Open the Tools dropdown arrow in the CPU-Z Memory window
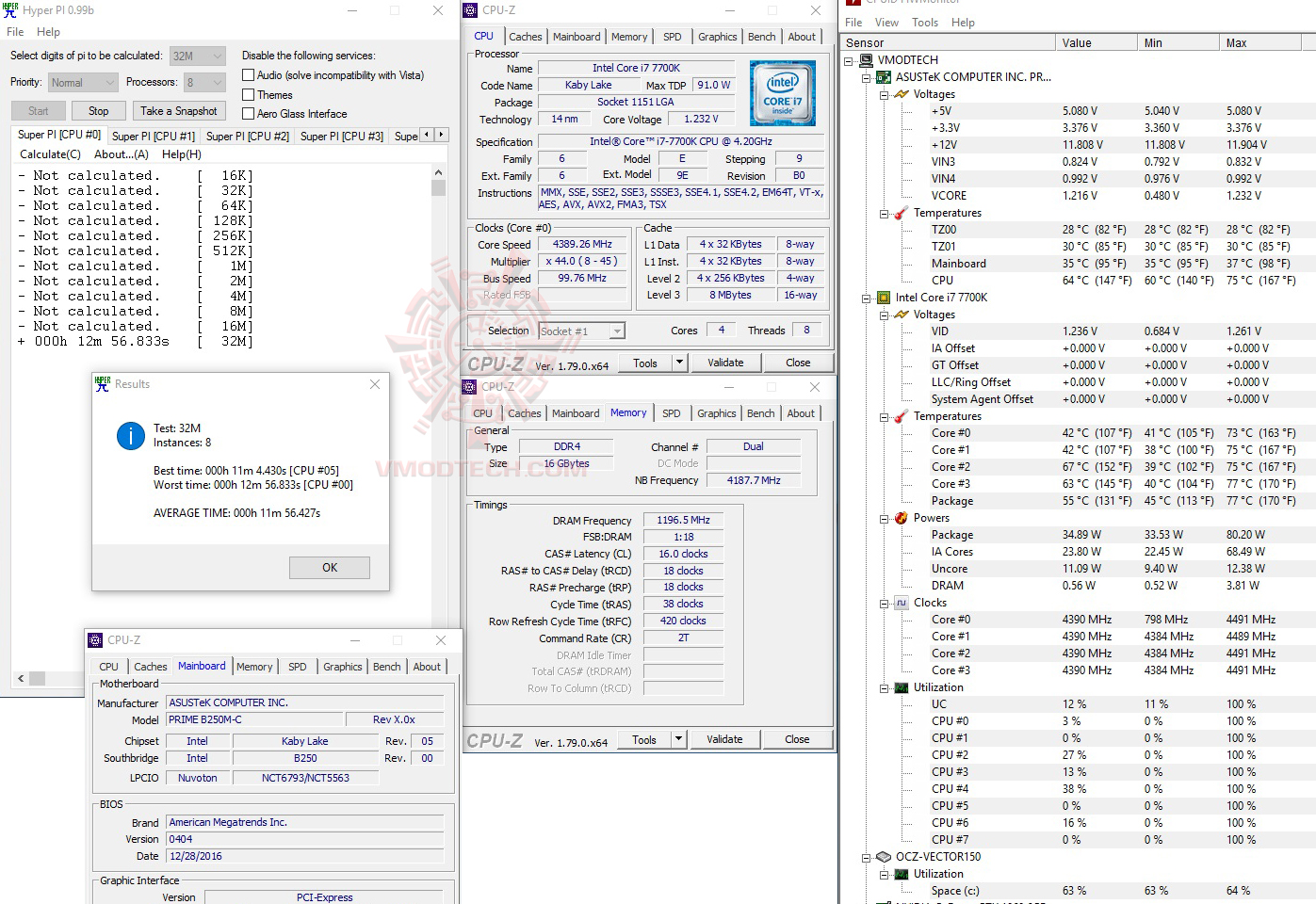The image size is (1316, 904). 677,739
